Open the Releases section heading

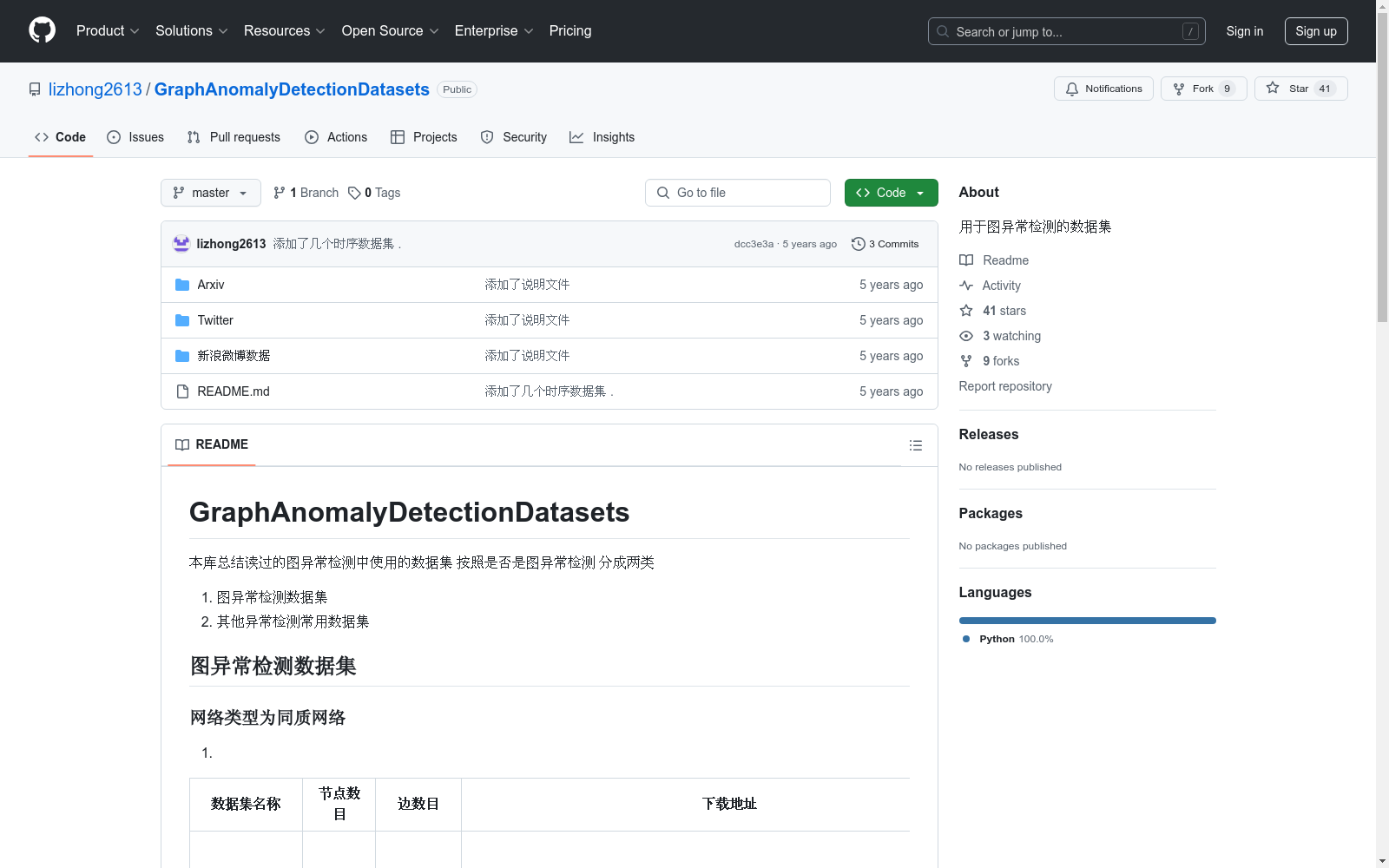(x=989, y=434)
